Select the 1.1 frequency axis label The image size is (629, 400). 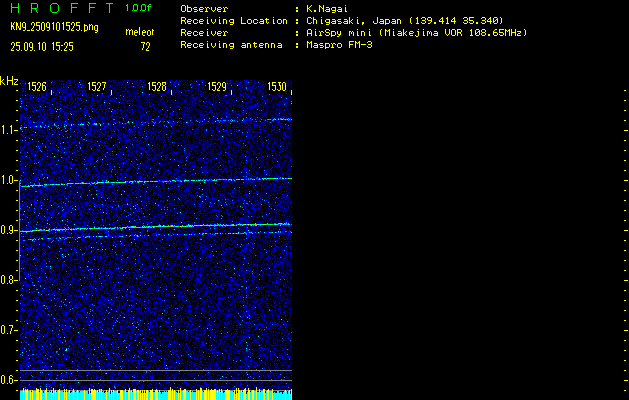click(7, 130)
